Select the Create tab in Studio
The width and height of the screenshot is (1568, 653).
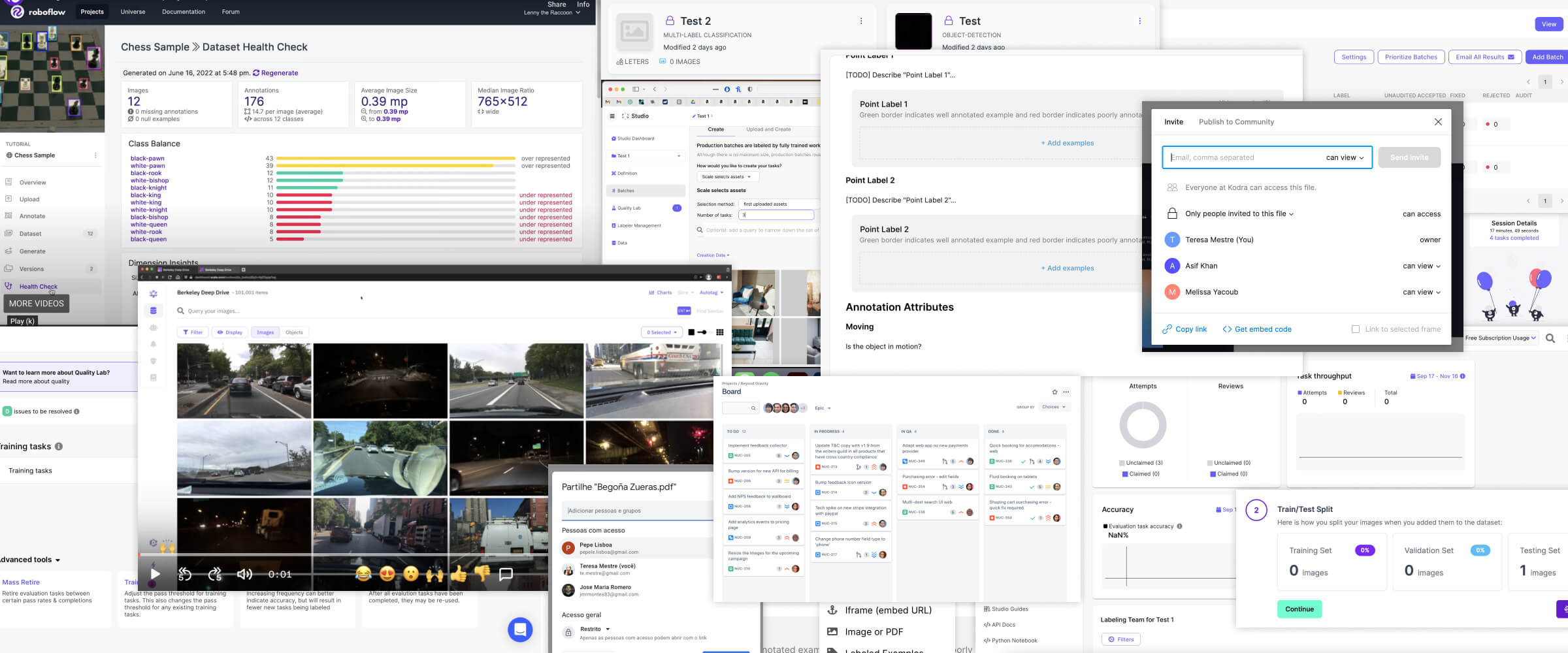(x=716, y=129)
